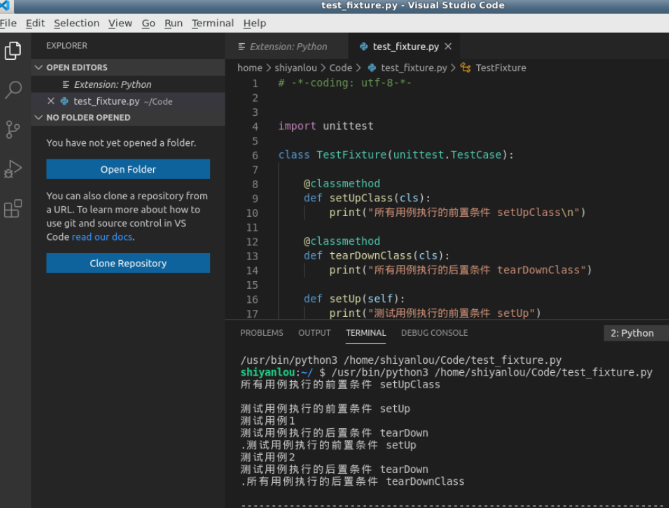Click the EXPLORER panel title

(67, 46)
